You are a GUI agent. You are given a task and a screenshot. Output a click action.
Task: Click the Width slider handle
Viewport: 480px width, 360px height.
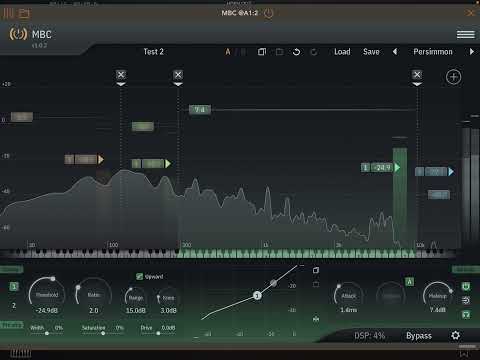point(47,333)
